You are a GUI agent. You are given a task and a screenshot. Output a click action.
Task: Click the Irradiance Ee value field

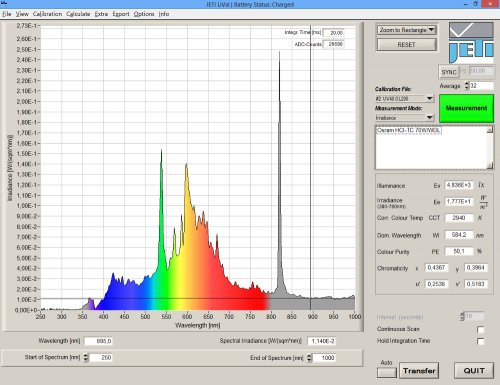coord(459,201)
